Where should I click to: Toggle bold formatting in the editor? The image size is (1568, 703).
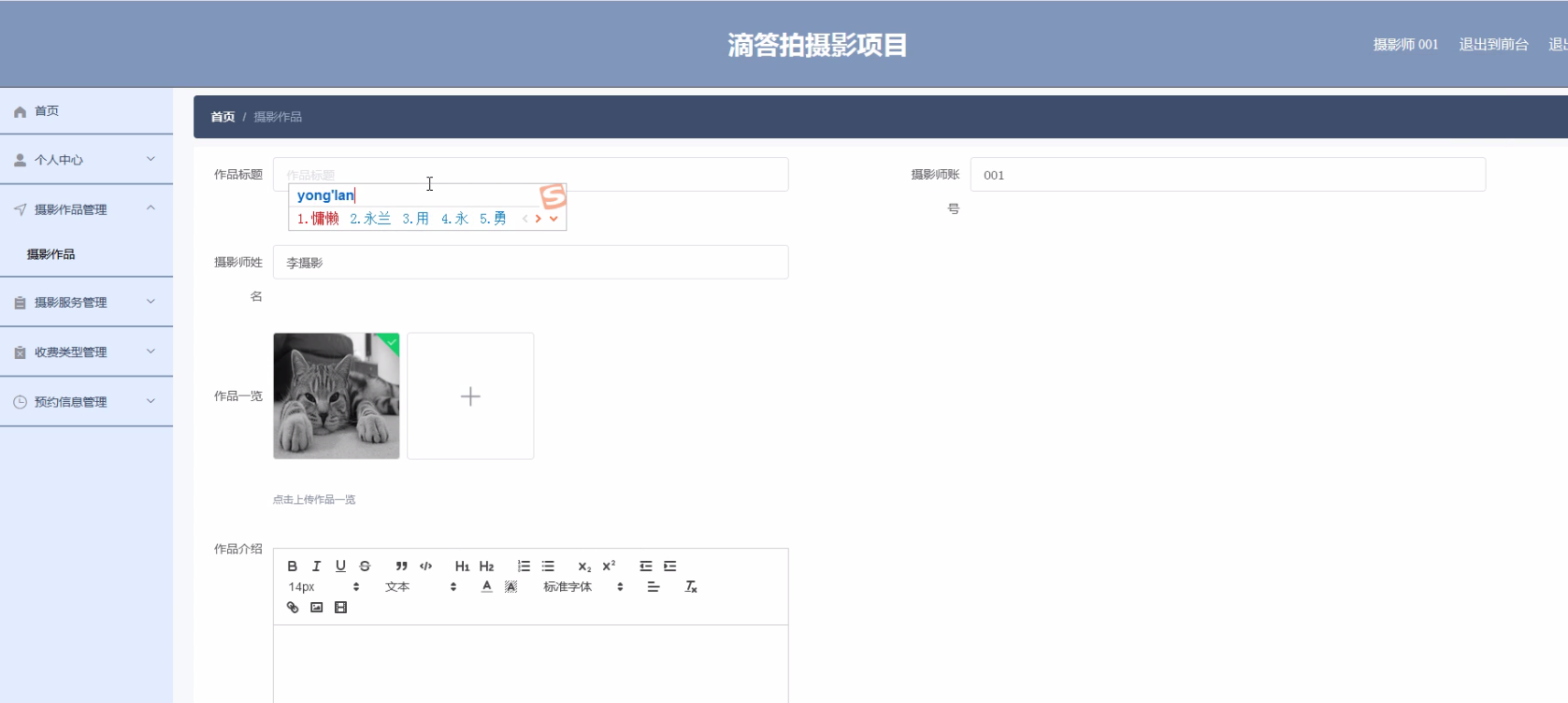pos(293,567)
